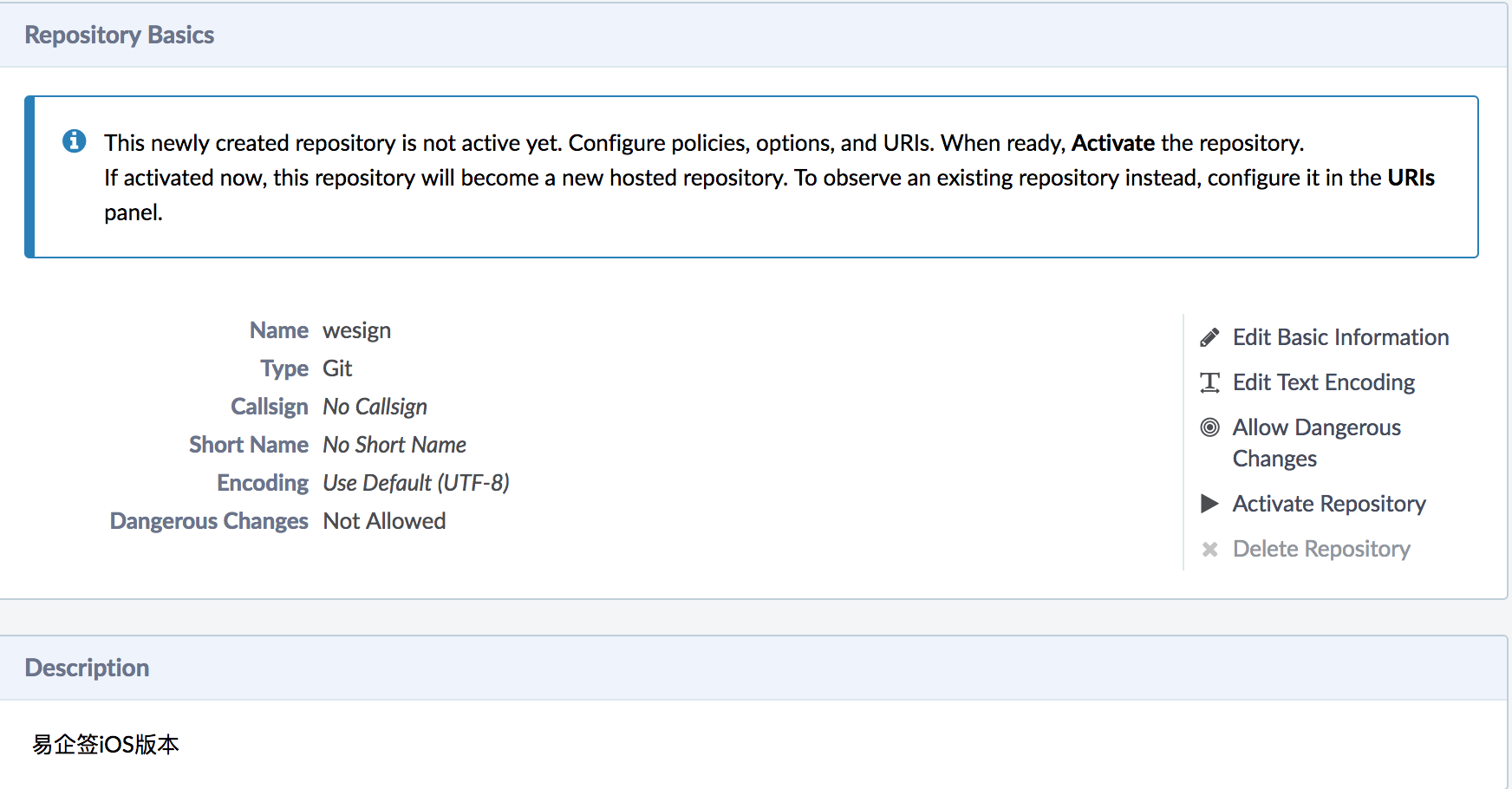Click the bold Activate word in the notice
Viewport: 1512px width, 789px height.
tap(1112, 143)
